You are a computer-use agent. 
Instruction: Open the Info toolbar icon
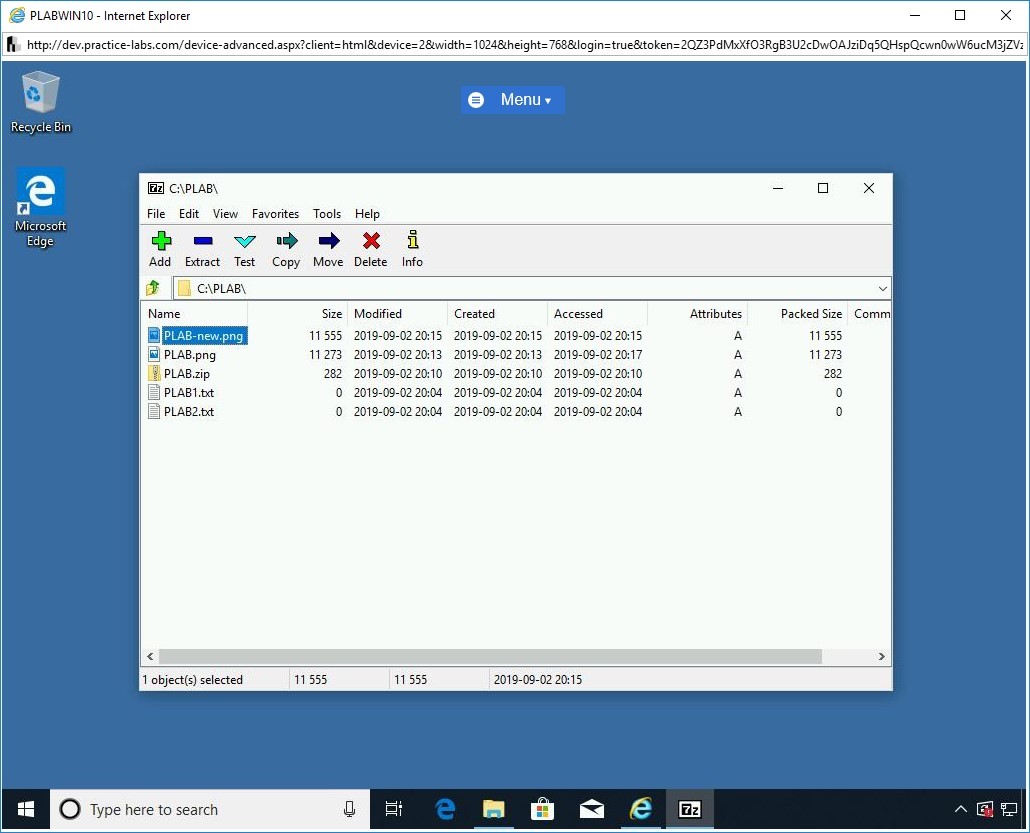(x=412, y=248)
